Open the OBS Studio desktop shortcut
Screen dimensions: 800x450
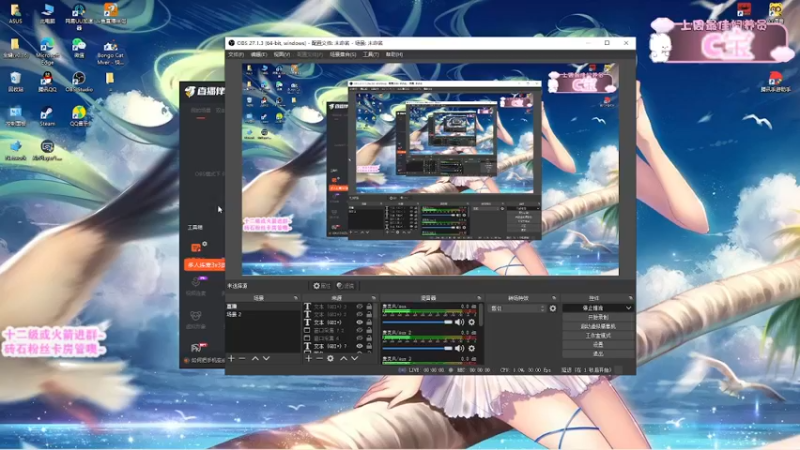tap(79, 82)
